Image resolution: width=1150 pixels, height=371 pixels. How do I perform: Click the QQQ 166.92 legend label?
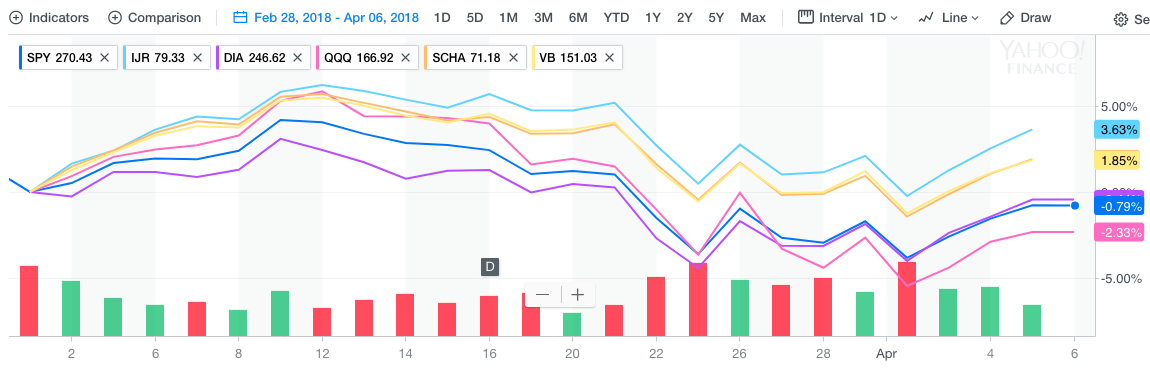359,57
